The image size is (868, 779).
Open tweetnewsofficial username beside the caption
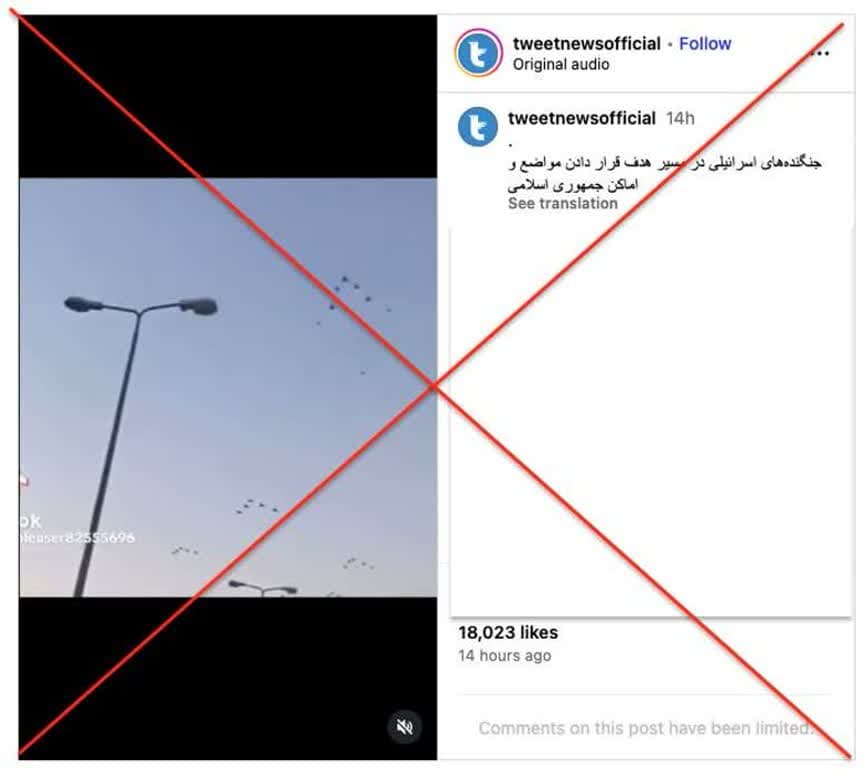point(582,118)
